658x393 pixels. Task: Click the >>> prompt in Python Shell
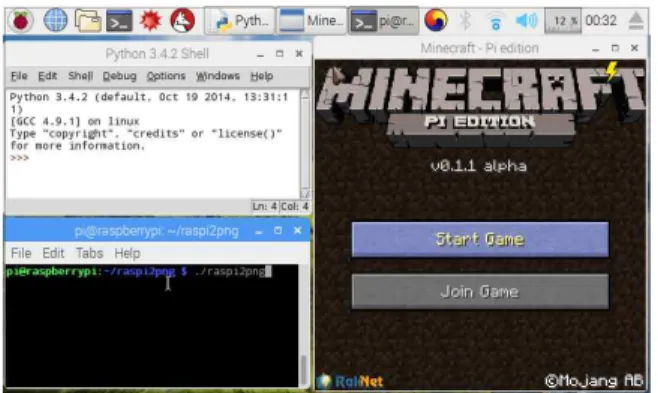[x=19, y=158]
